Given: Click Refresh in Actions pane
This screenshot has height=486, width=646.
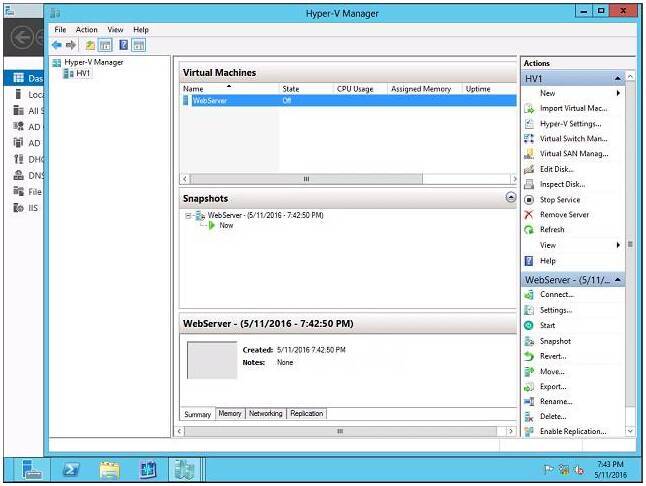Looking at the screenshot, I should [x=552, y=230].
